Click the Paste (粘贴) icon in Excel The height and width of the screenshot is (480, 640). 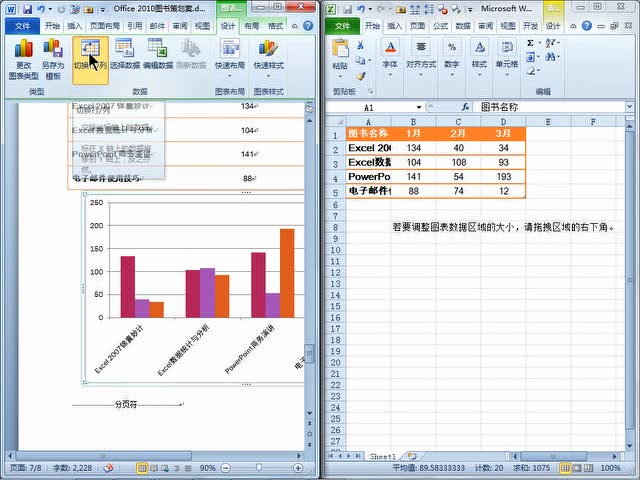tap(341, 55)
